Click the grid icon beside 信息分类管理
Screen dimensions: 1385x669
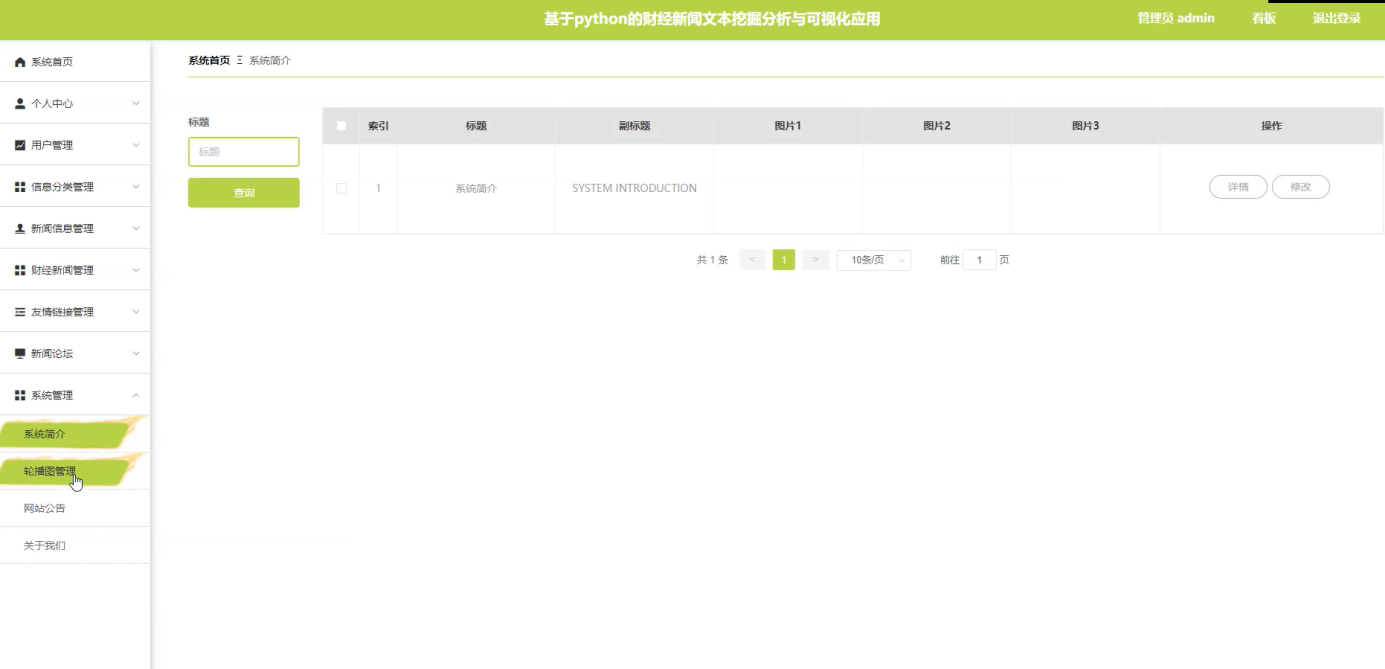click(x=20, y=187)
